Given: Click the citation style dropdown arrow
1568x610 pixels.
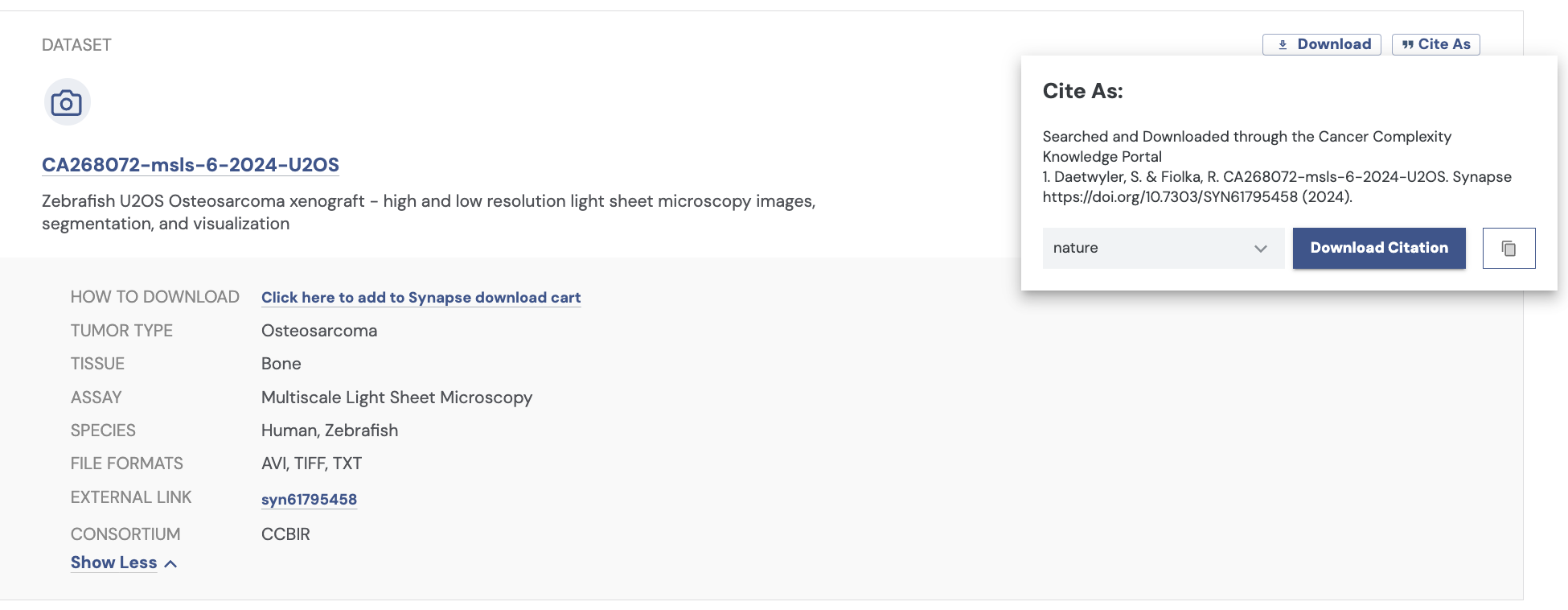Looking at the screenshot, I should 1260,249.
